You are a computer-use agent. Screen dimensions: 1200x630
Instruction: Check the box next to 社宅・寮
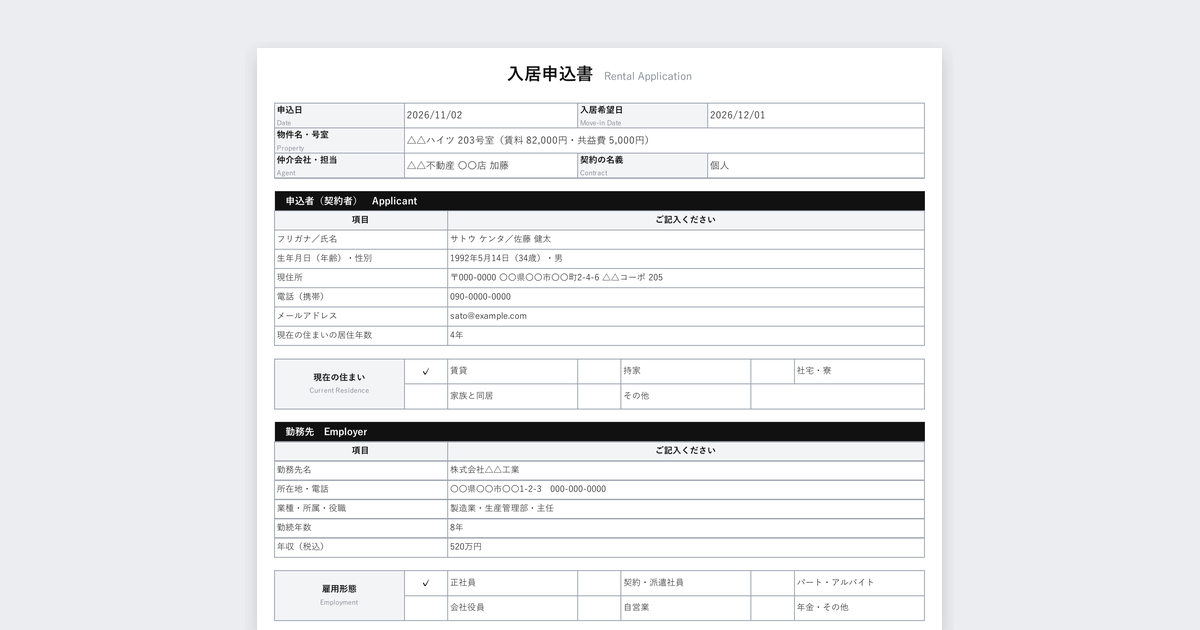click(772, 371)
